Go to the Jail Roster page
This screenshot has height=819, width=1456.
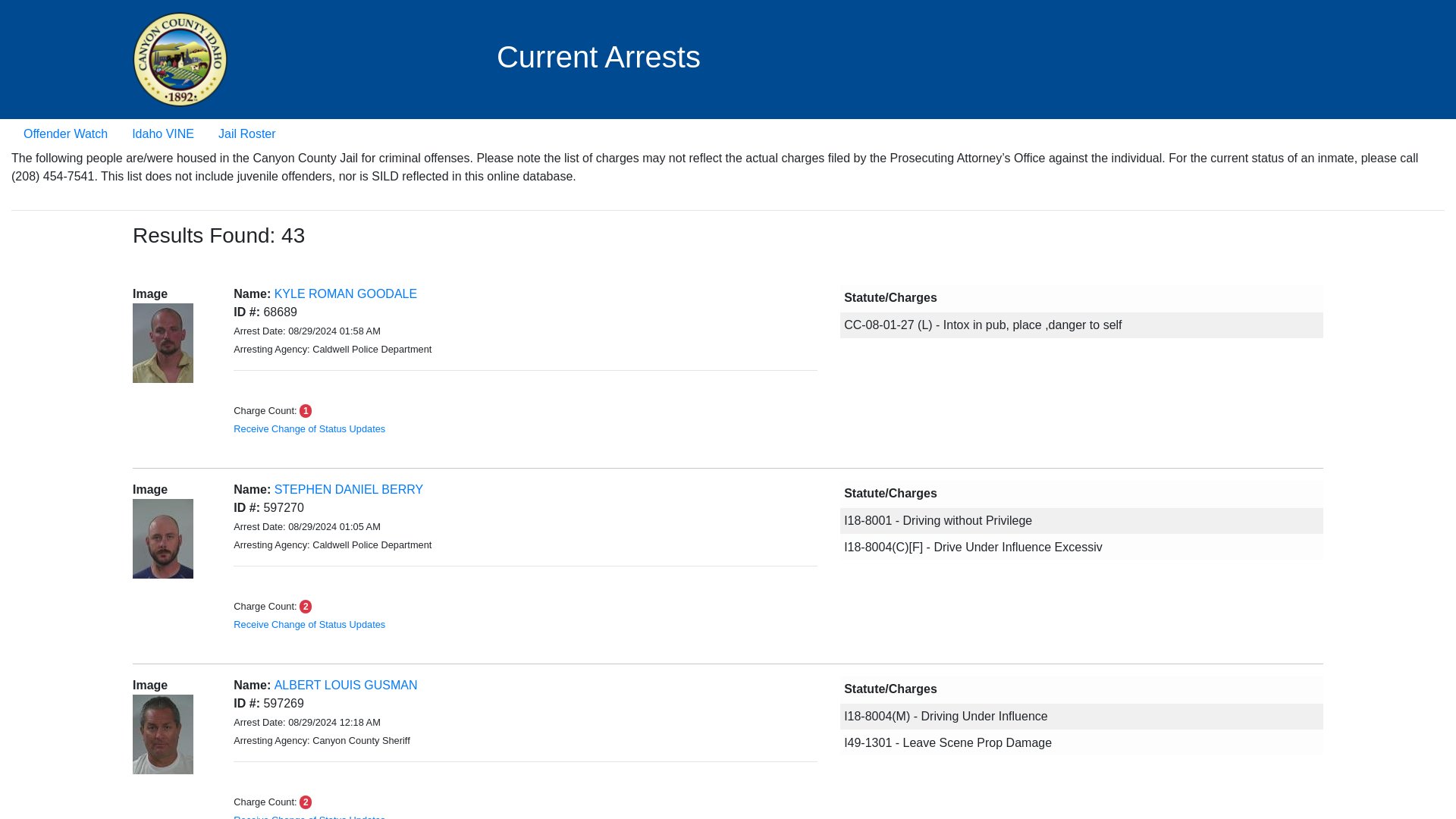246,134
